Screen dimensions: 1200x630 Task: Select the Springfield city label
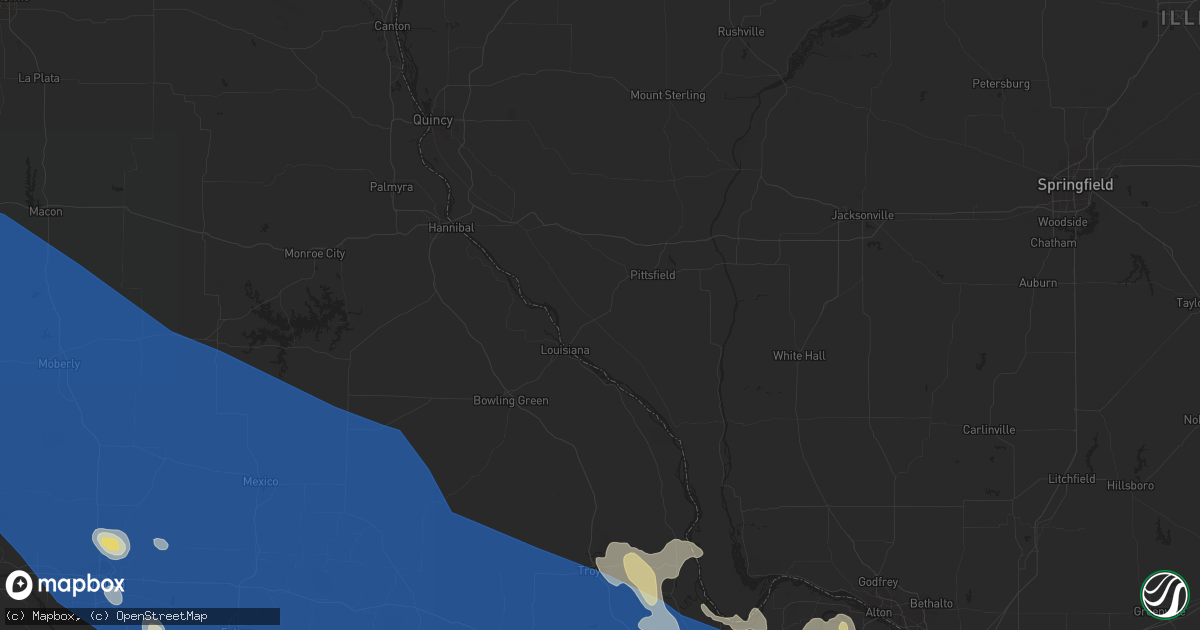pyautogui.click(x=1075, y=185)
